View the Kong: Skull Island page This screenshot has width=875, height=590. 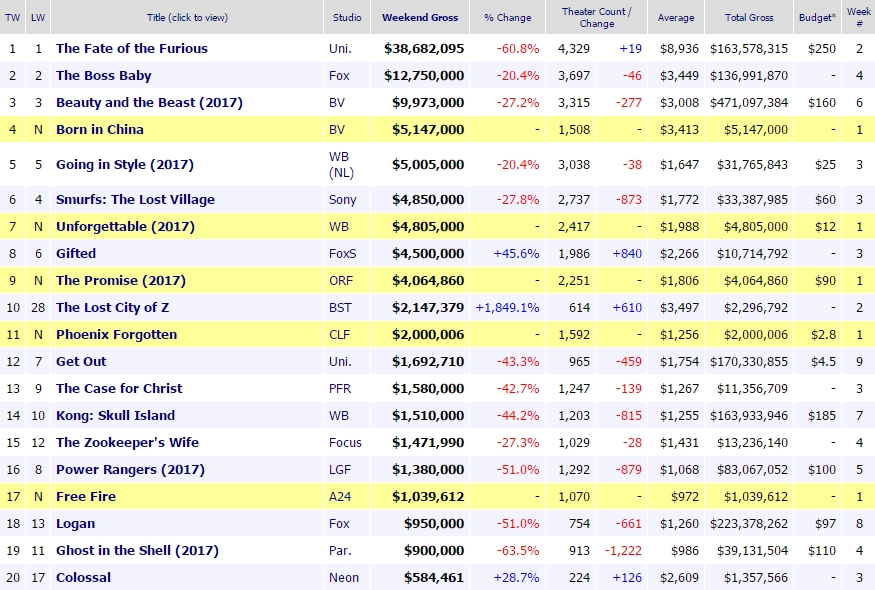(x=116, y=415)
